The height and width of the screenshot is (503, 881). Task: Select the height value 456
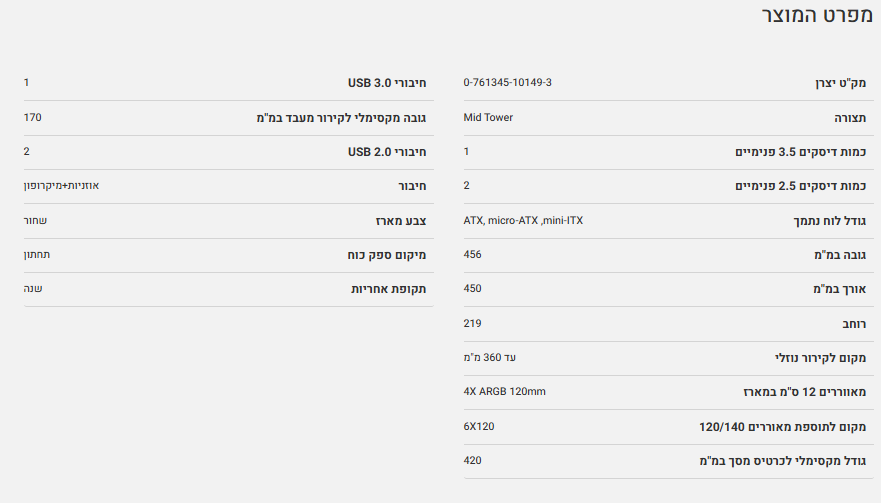click(x=473, y=254)
